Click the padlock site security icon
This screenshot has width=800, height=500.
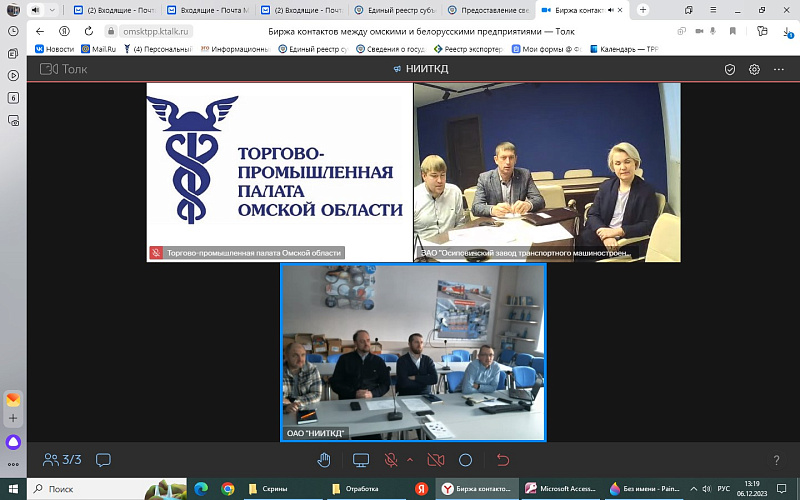click(x=111, y=32)
